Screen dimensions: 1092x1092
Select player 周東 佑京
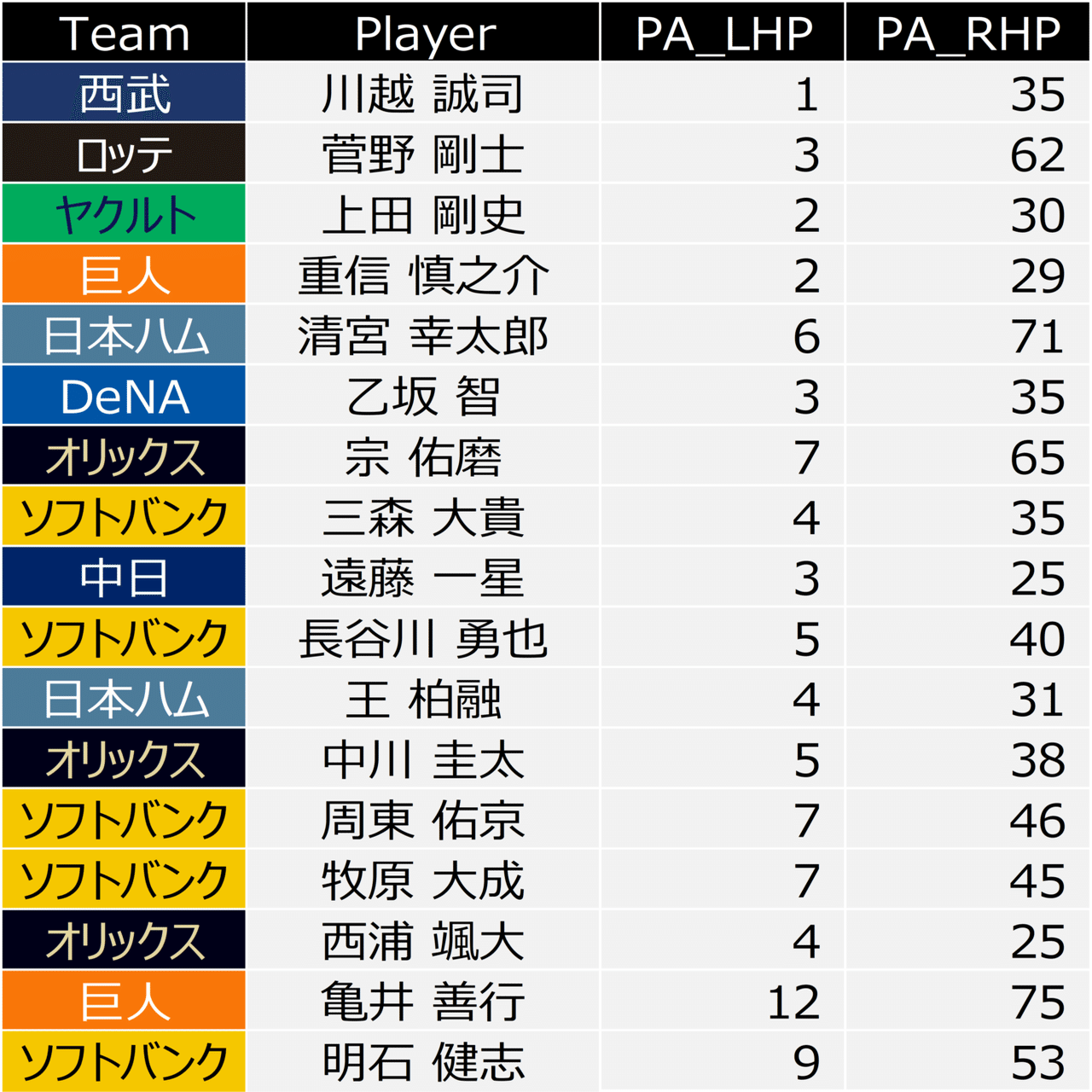coord(423,821)
